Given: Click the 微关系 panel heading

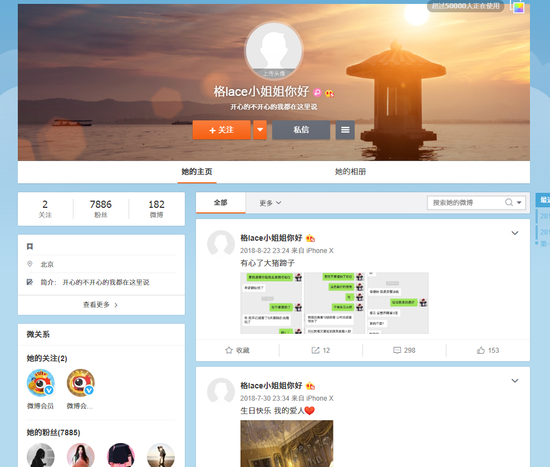Looking at the screenshot, I should point(38,334).
